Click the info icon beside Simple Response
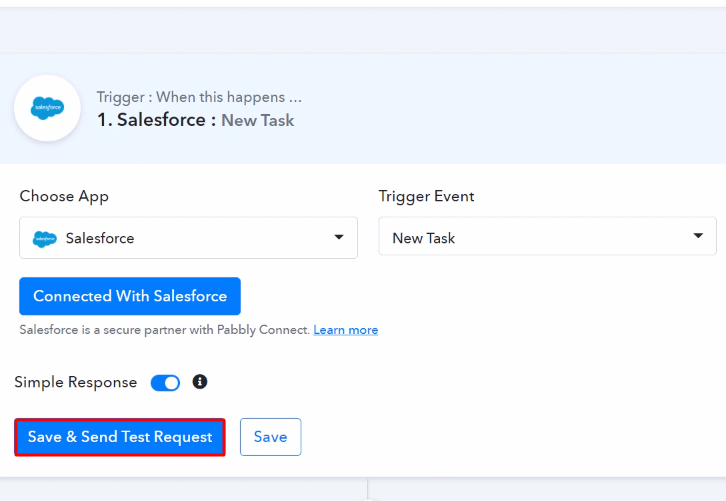Image resolution: width=726 pixels, height=501 pixels. click(200, 382)
